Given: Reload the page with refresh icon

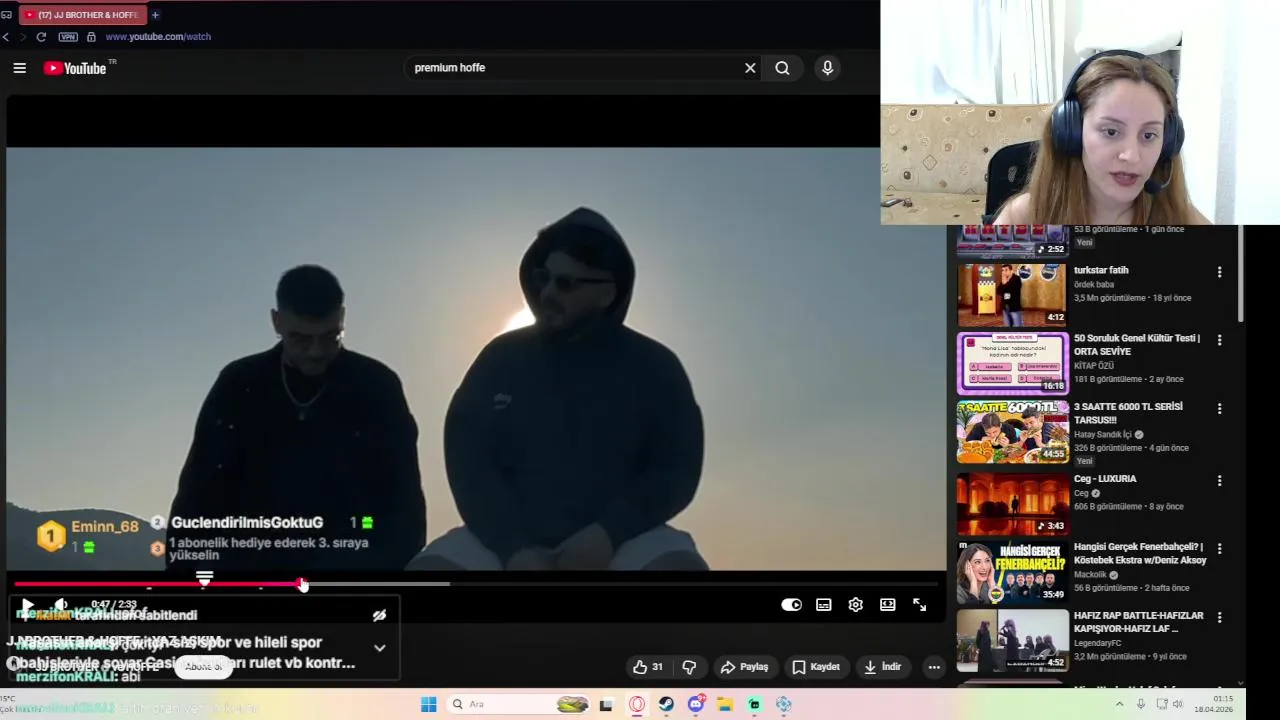Looking at the screenshot, I should pyautogui.click(x=41, y=37).
